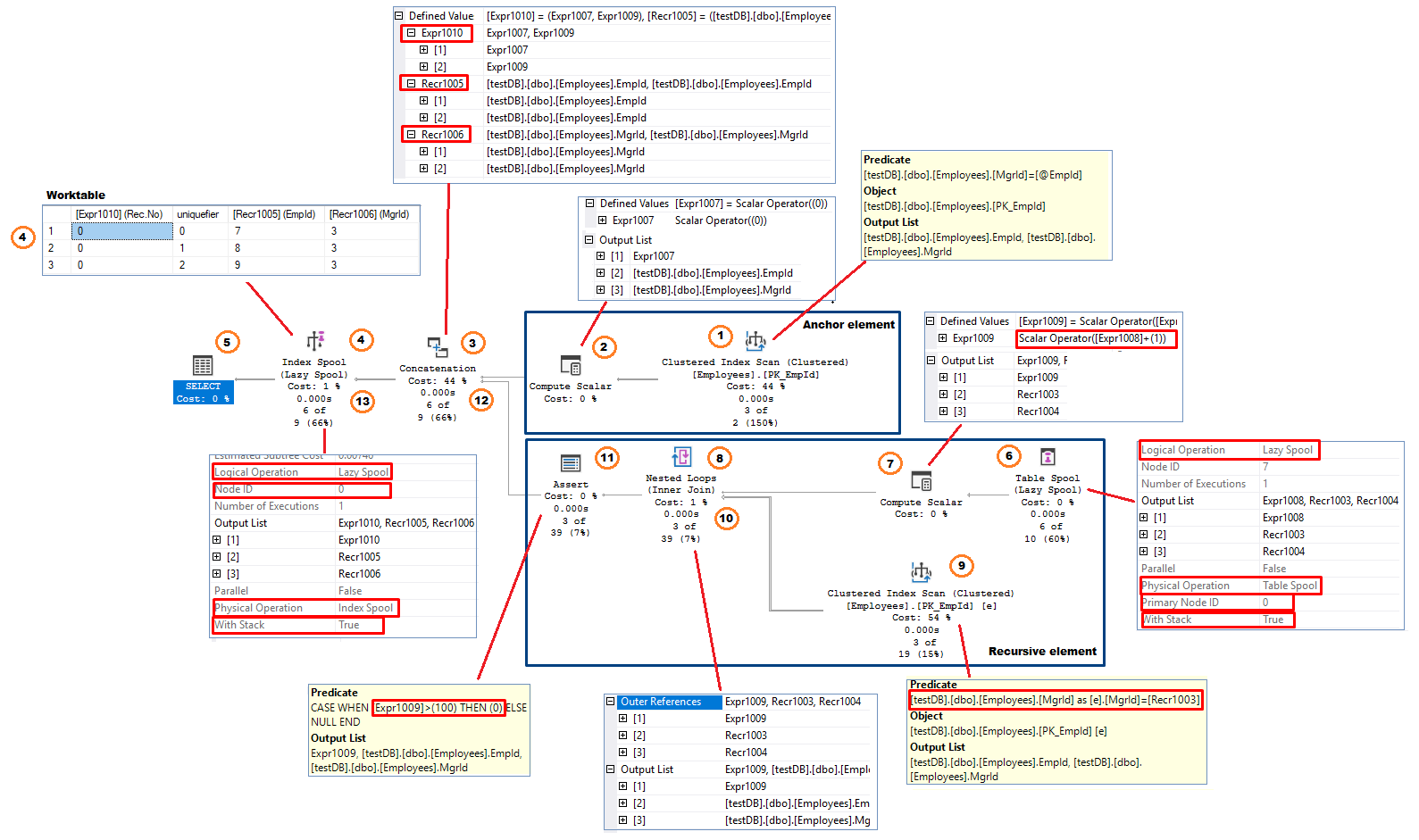Collapse Defined Values [Expr1007] = Scalar Operator((0))
This screenshot has height=840, width=1419.
tap(589, 204)
